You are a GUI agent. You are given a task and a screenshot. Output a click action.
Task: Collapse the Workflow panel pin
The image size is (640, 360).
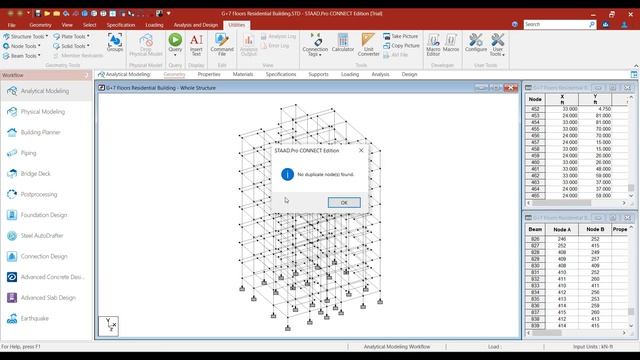coord(86,75)
